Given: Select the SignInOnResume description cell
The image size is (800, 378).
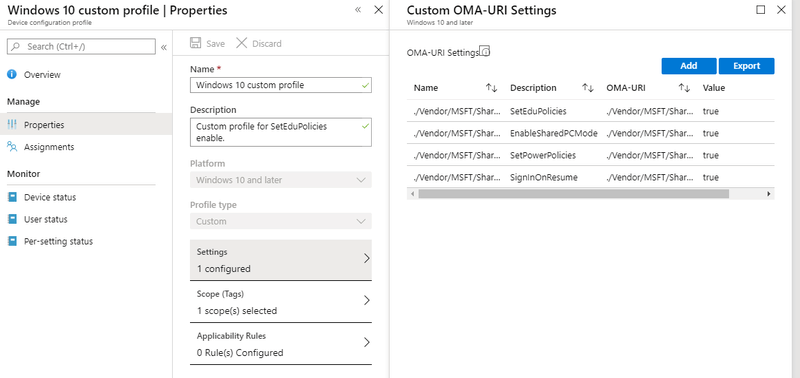Looking at the screenshot, I should click(544, 178).
